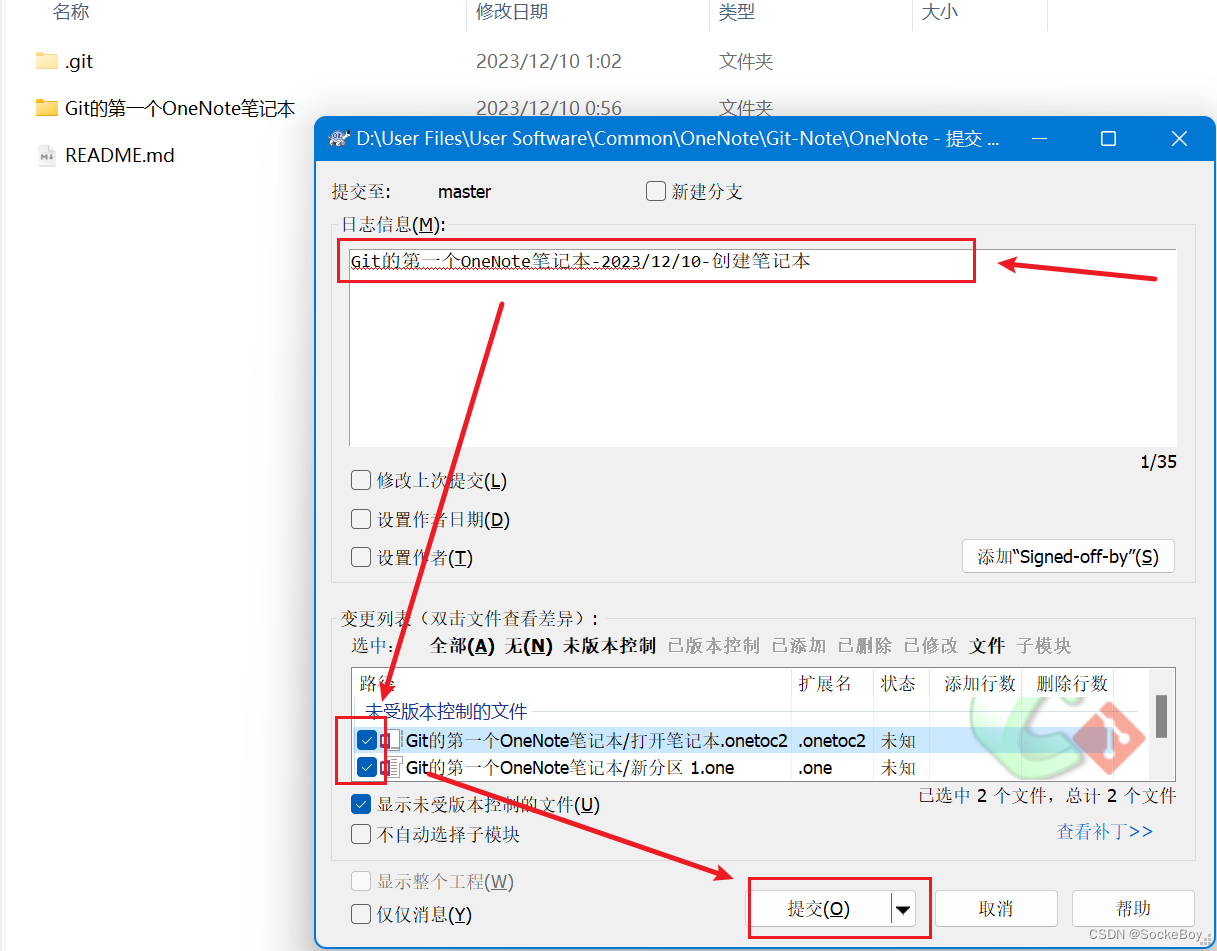Uncheck the 新分区 1.one file checkbox

[x=367, y=768]
